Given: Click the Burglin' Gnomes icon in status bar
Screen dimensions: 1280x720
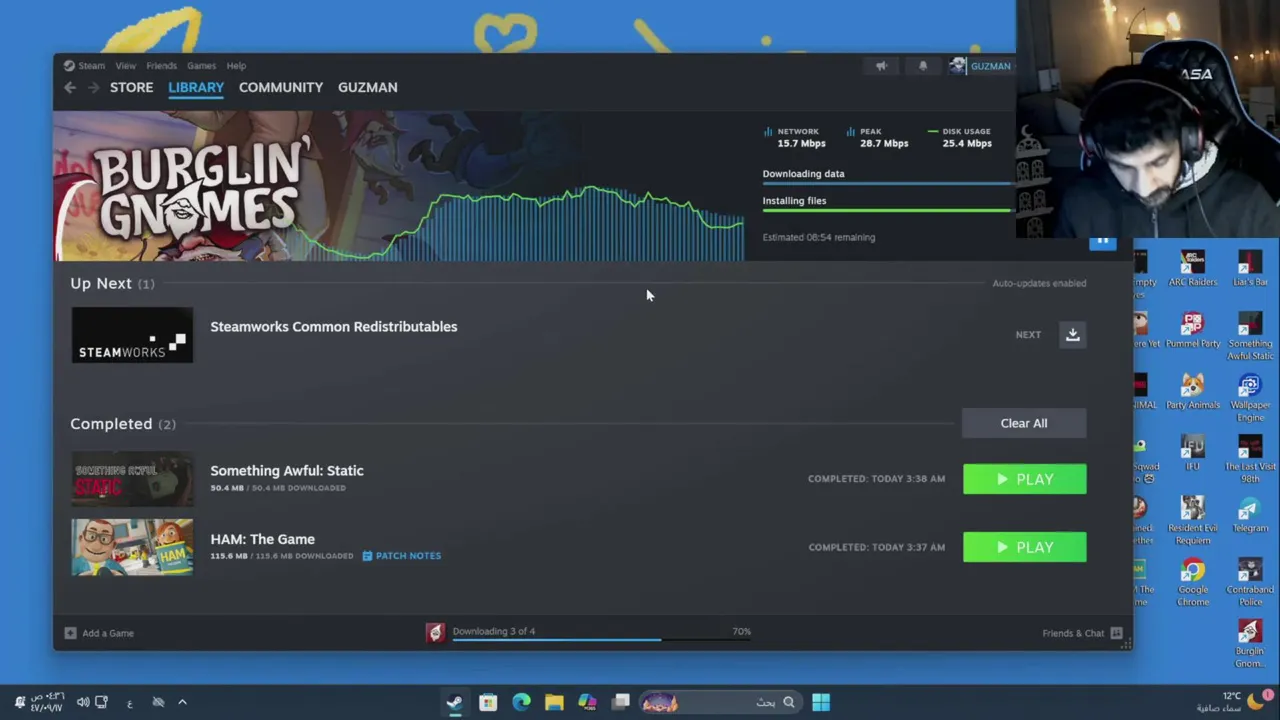Looking at the screenshot, I should coord(435,632).
